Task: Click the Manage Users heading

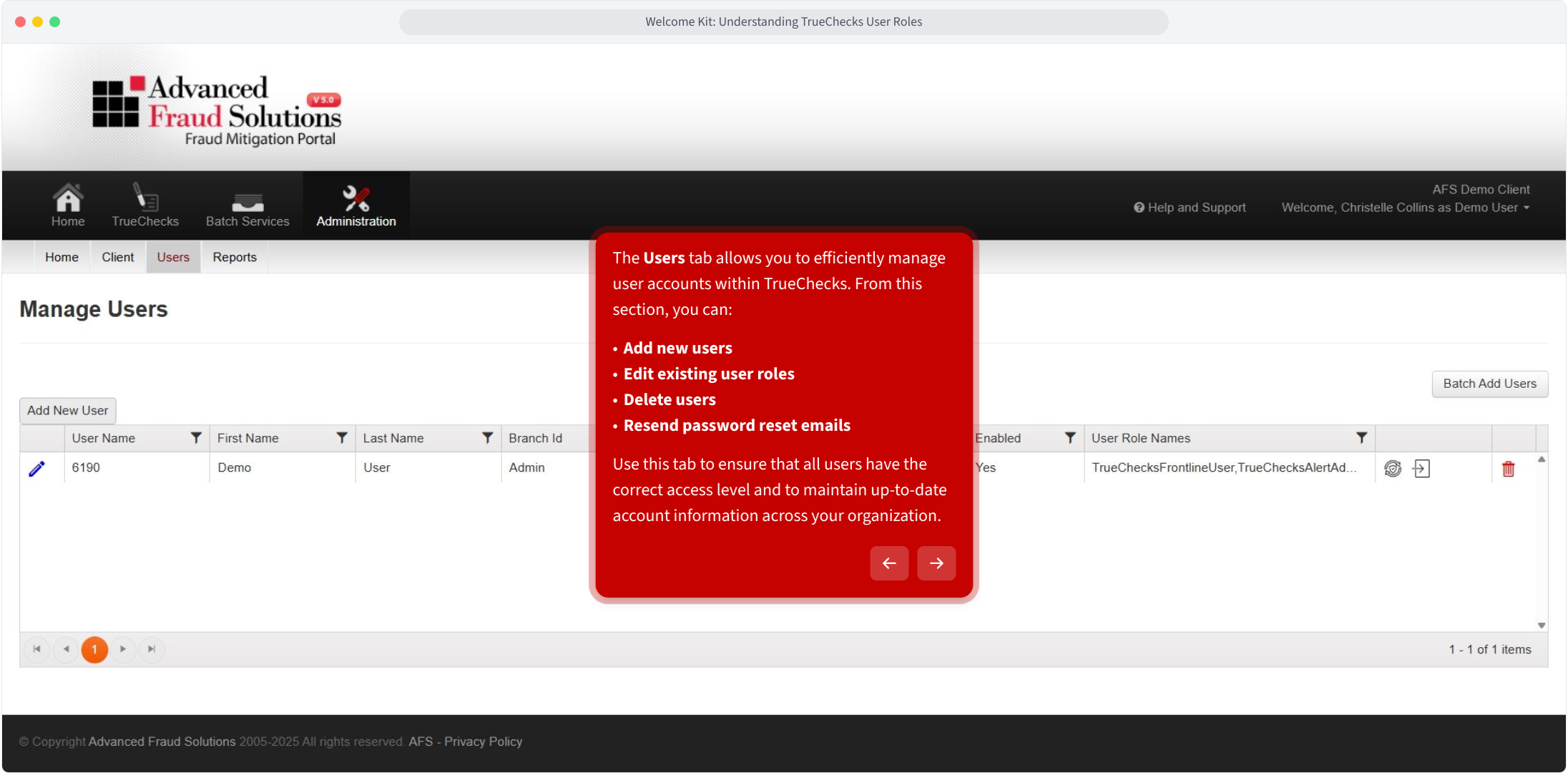Action: click(x=94, y=309)
